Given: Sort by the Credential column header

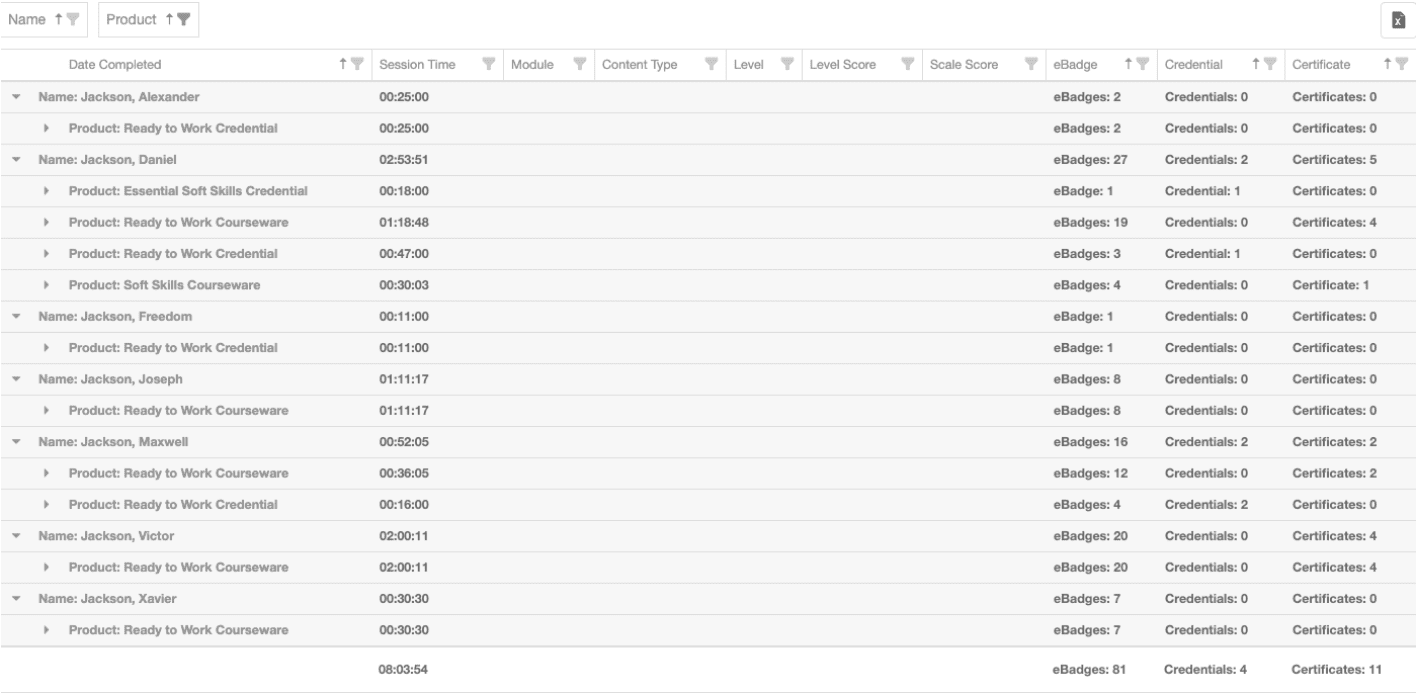Looking at the screenshot, I should (x=1193, y=65).
